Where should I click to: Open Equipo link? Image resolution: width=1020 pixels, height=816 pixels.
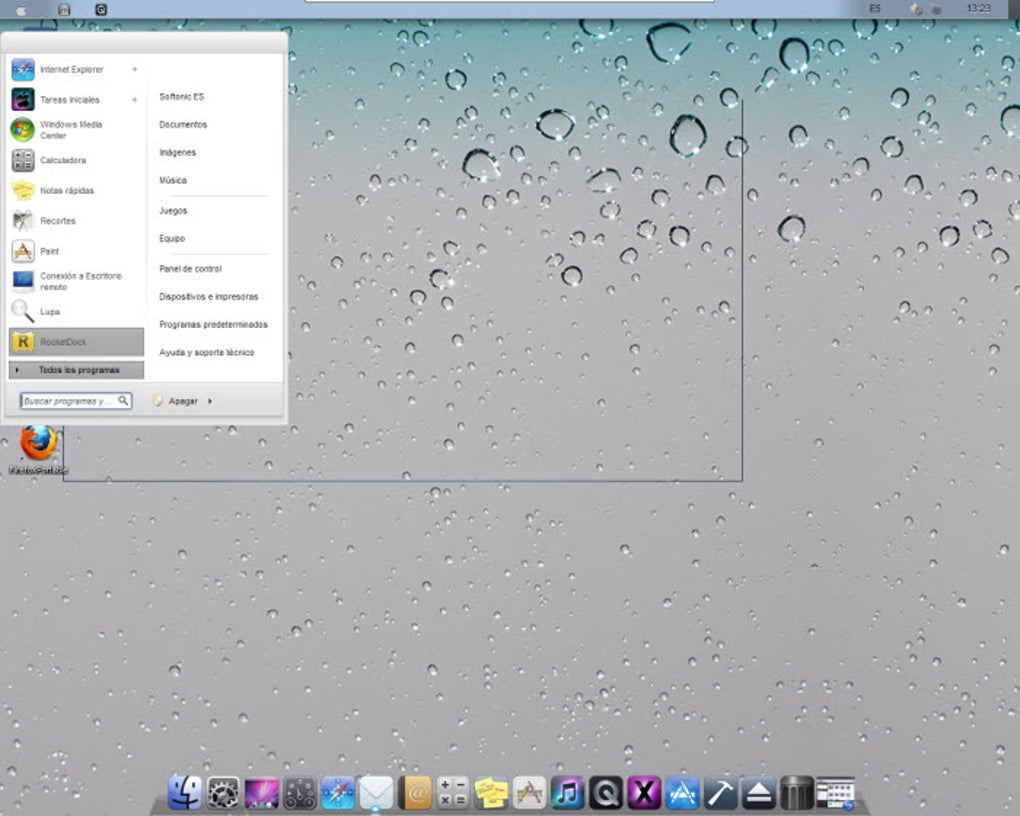[x=172, y=239]
